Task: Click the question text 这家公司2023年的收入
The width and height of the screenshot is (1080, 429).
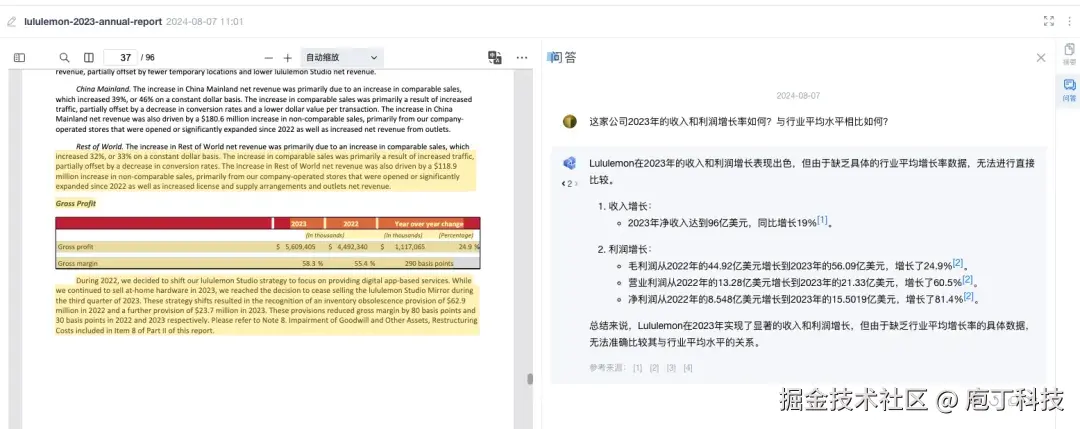Action: (738, 122)
